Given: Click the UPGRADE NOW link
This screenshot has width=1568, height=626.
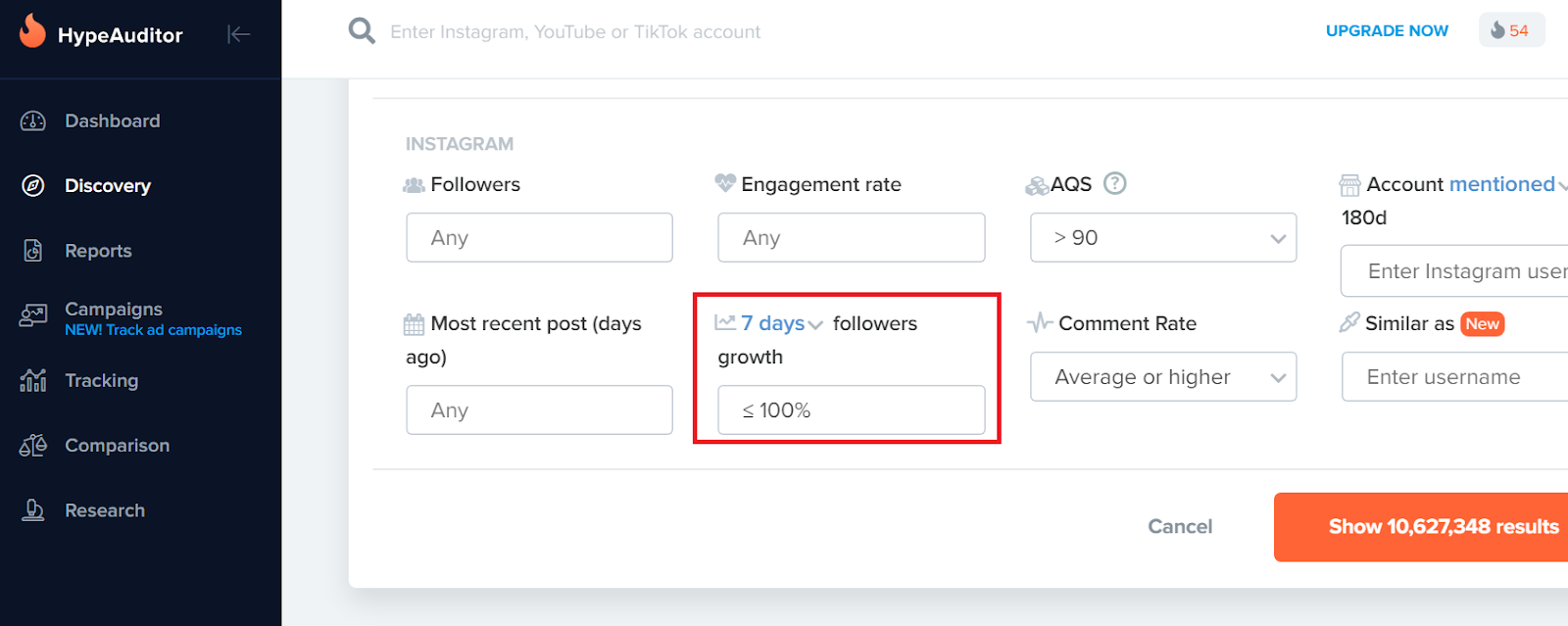Looking at the screenshot, I should click(x=1387, y=31).
